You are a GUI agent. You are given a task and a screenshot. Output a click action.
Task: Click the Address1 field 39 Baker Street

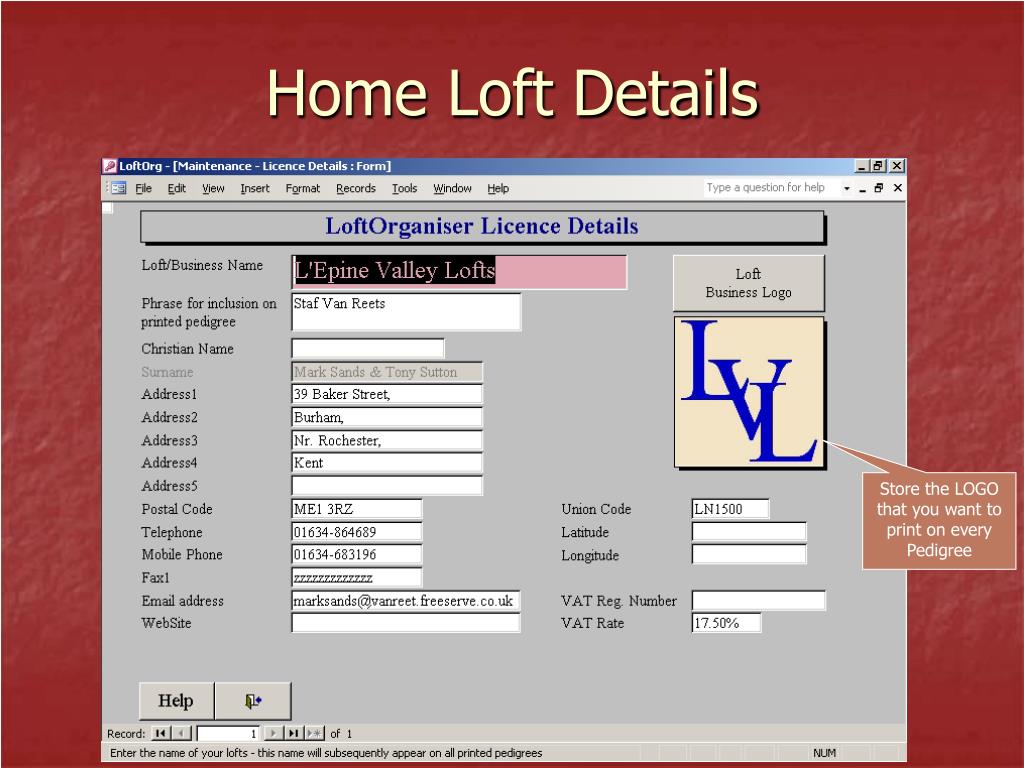pyautogui.click(x=387, y=394)
